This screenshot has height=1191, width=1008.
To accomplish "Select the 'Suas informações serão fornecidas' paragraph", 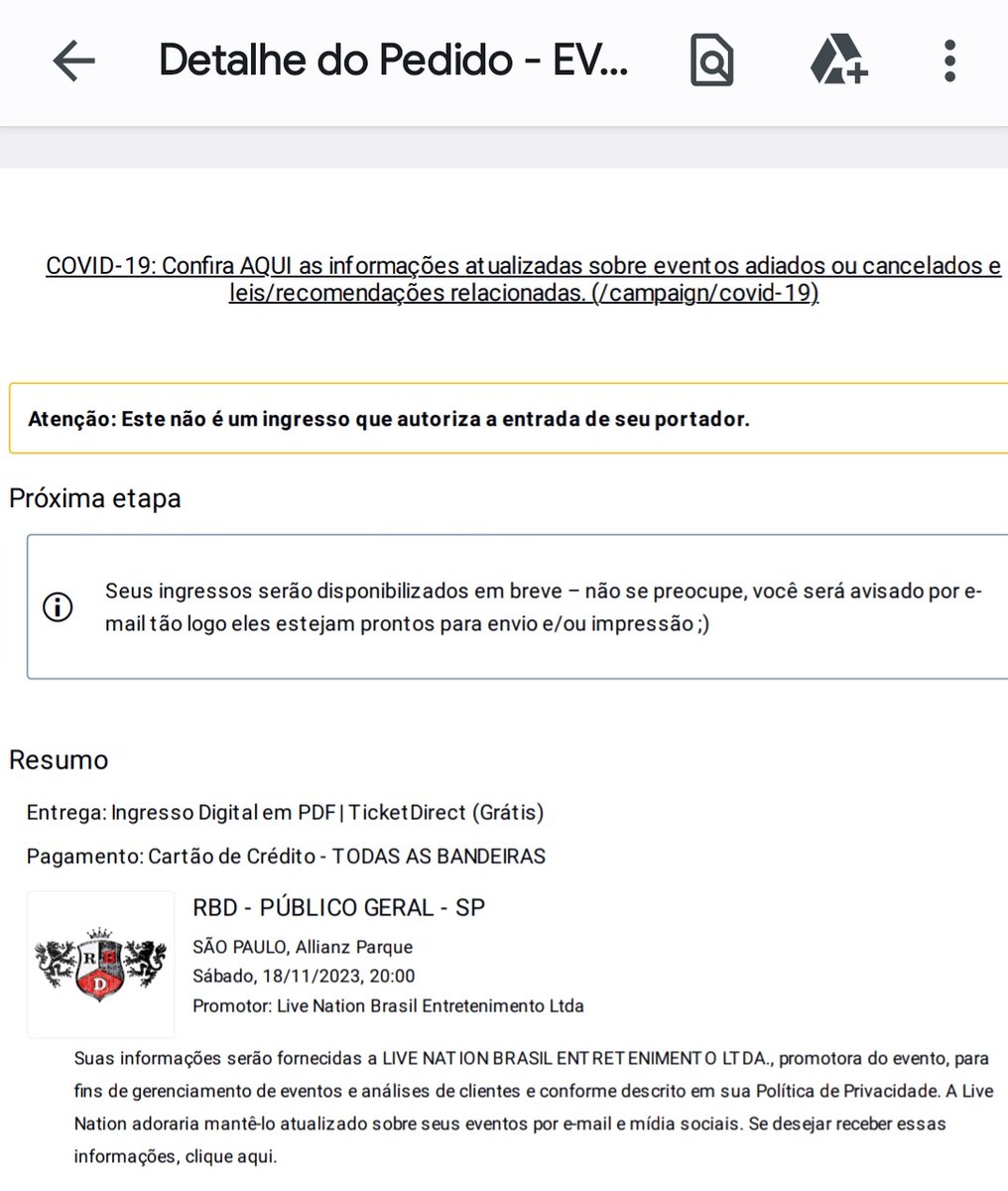I will pos(534,1108).
